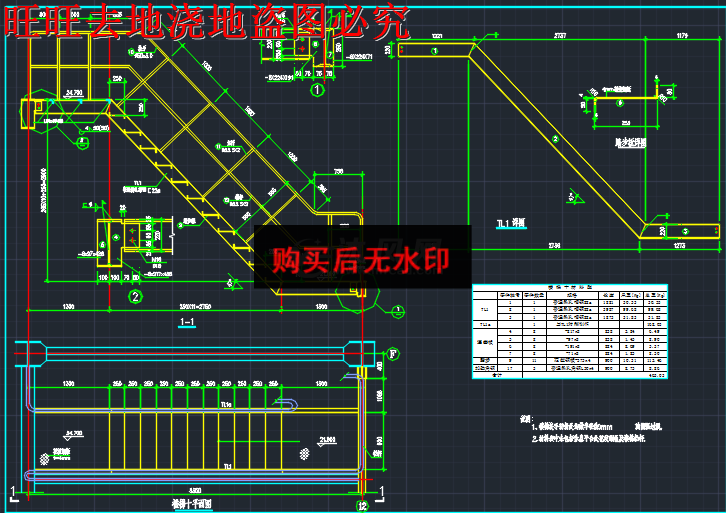Image resolution: width=726 pixels, height=513 pixels.
Task: Click the '1-1' section title
Action: [187, 321]
